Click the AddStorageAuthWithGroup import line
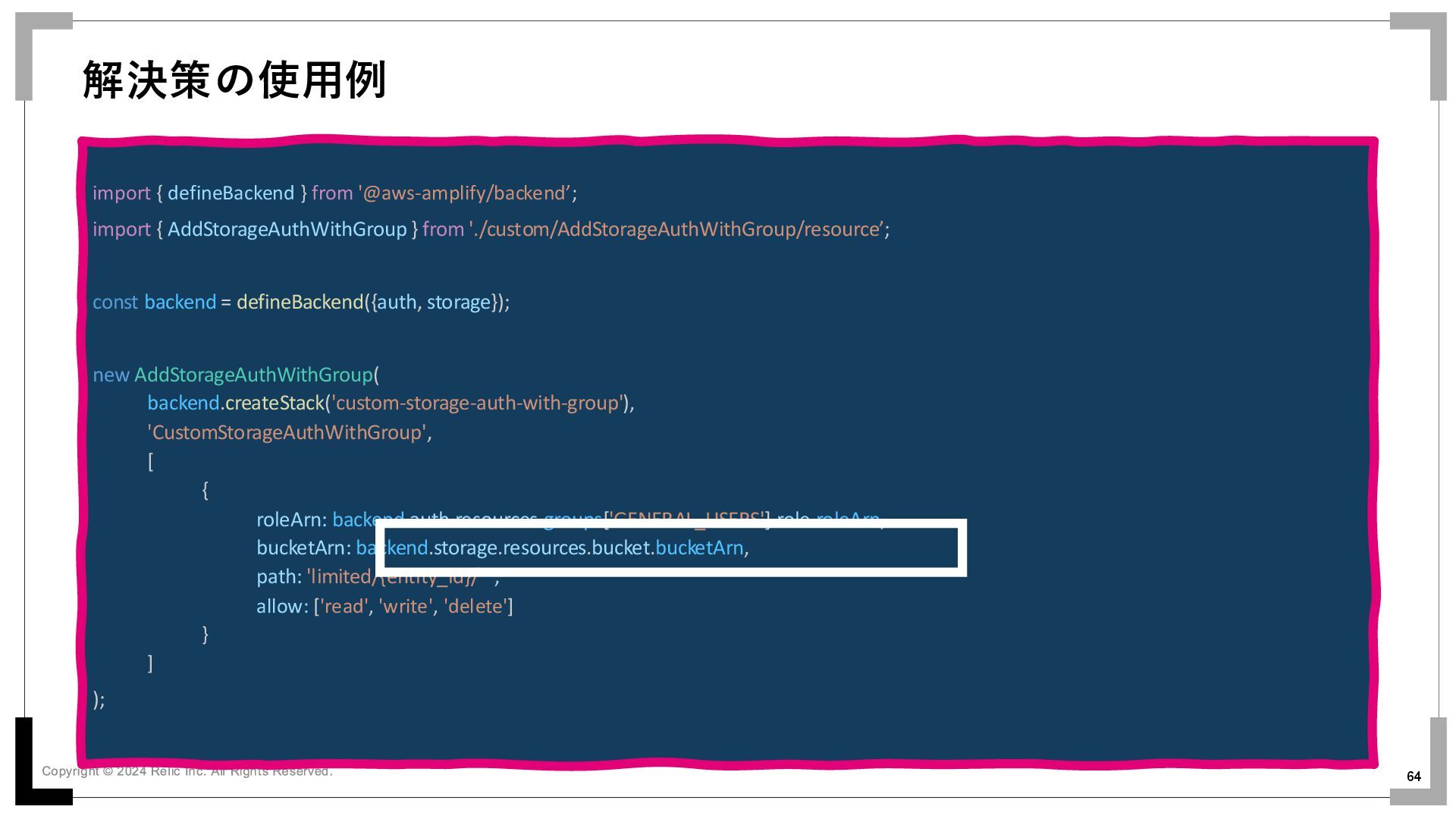 tap(287, 229)
